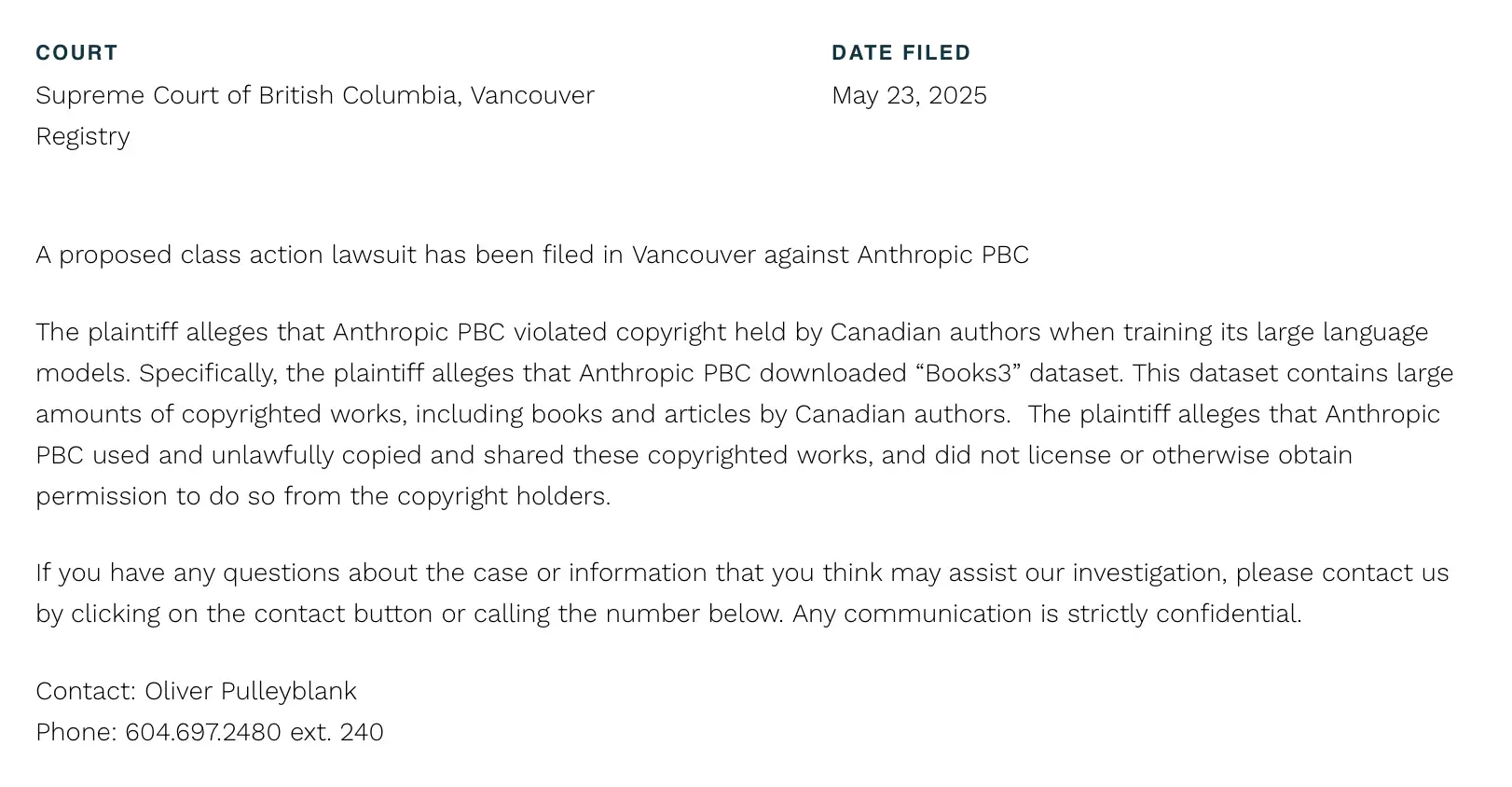Click the May 23, 2025 filing date

coord(909,96)
